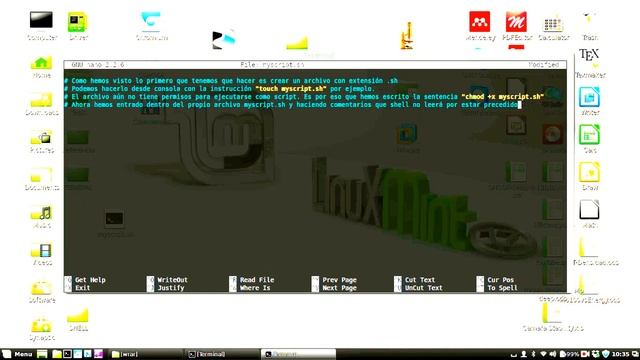Click the Where Is shortcut in nano
640x360 pixels.
(250, 288)
